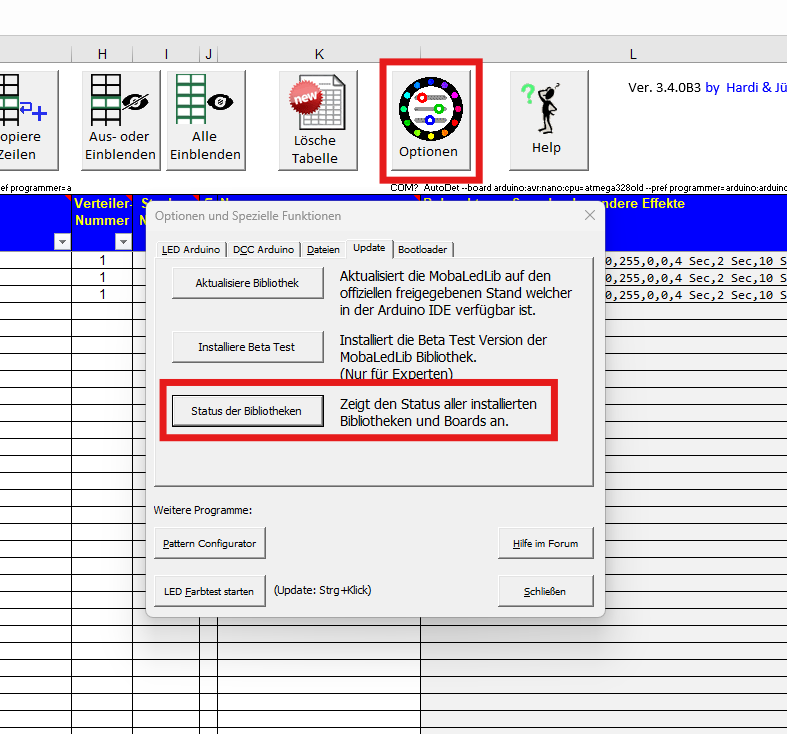Image resolution: width=787 pixels, height=734 pixels.
Task: Switch to the DCC Arduino tab
Action: coord(263,249)
